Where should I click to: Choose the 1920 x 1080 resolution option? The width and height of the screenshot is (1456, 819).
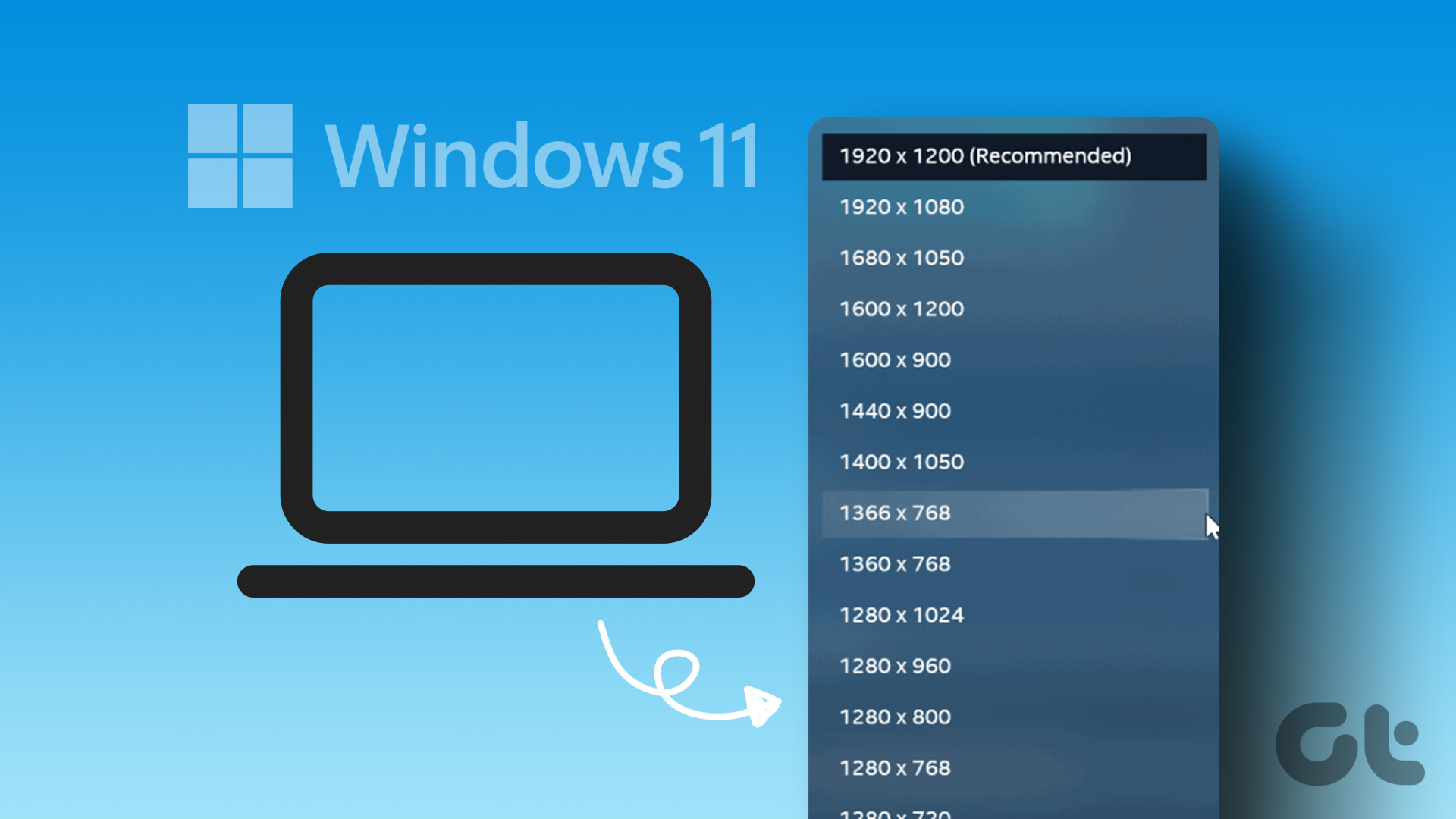click(x=1014, y=207)
